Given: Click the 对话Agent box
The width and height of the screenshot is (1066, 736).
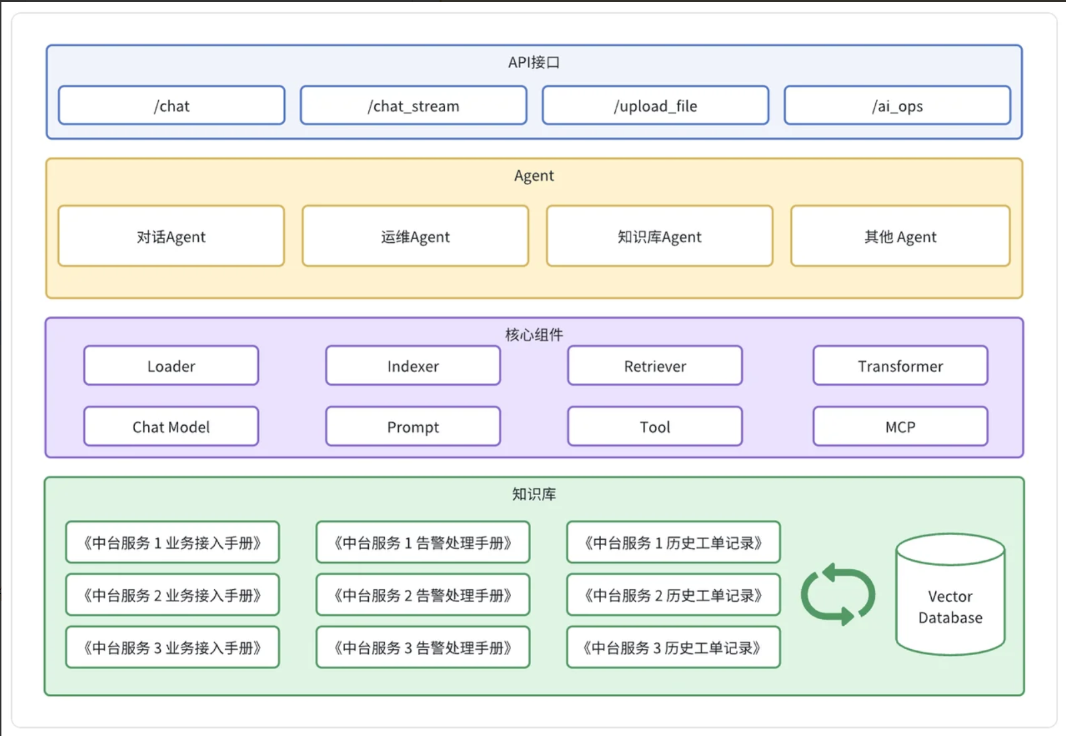Looking at the screenshot, I should pyautogui.click(x=171, y=237).
